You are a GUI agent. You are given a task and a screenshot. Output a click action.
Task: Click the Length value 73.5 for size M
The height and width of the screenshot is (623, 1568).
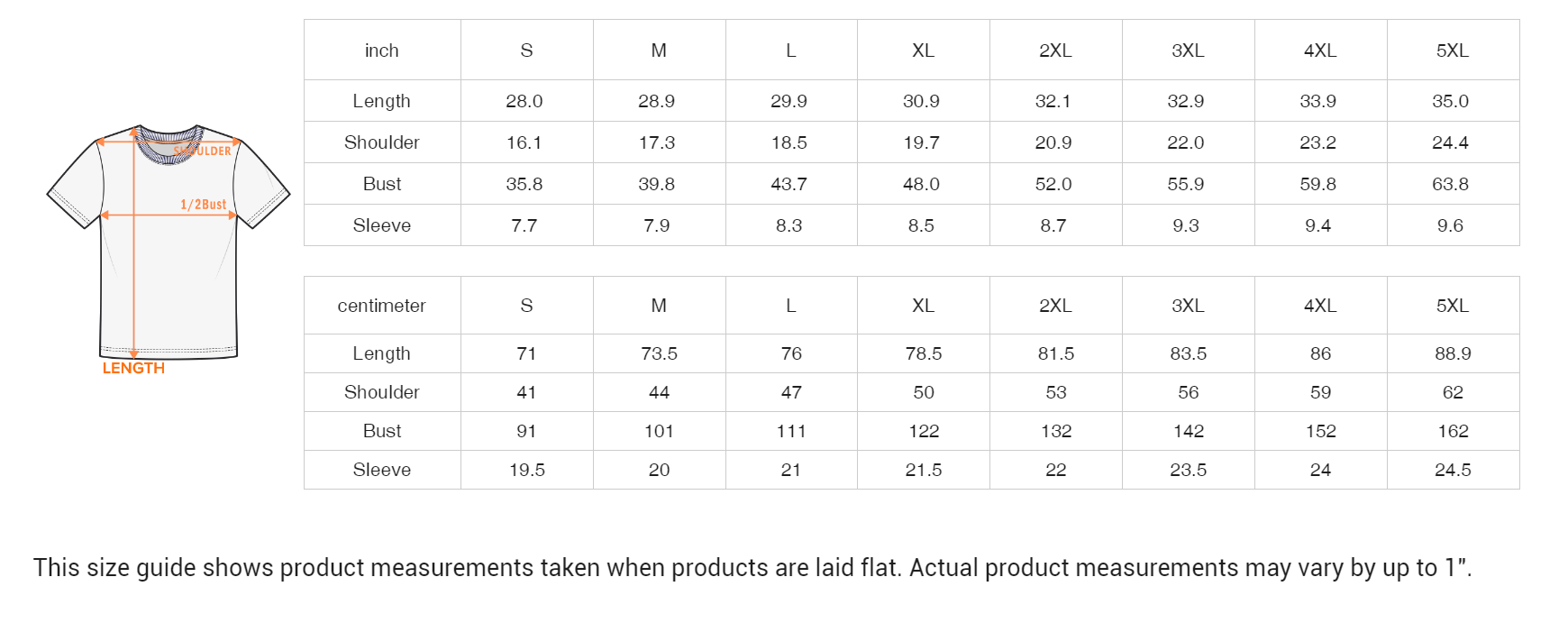pos(659,353)
